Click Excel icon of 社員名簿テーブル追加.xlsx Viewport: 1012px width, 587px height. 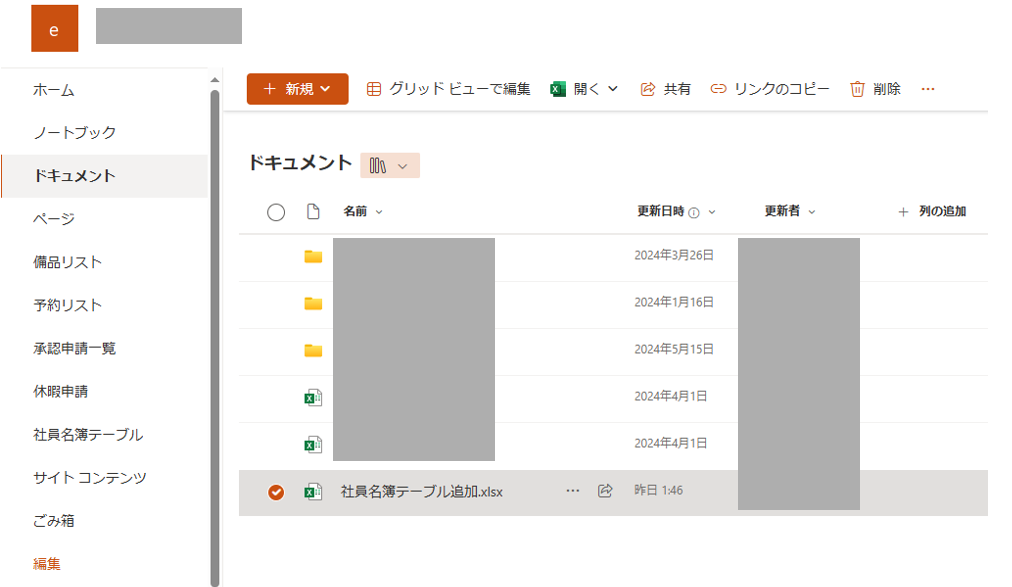(x=313, y=492)
